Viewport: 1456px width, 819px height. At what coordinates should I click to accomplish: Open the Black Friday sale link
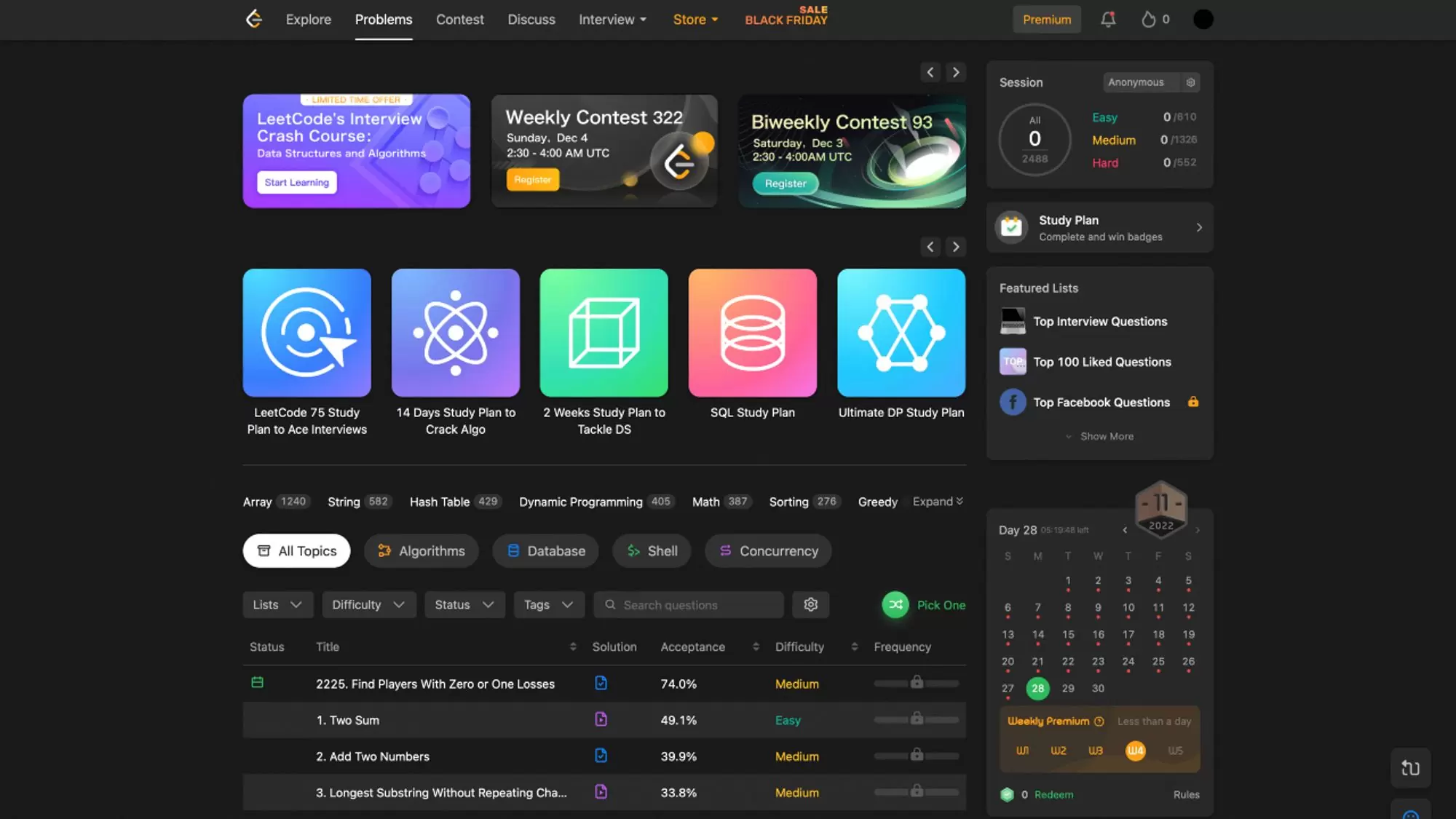point(786,16)
